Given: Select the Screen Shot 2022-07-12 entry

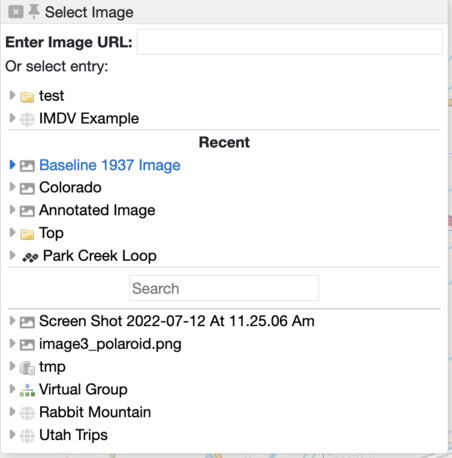Looking at the screenshot, I should pos(177,321).
